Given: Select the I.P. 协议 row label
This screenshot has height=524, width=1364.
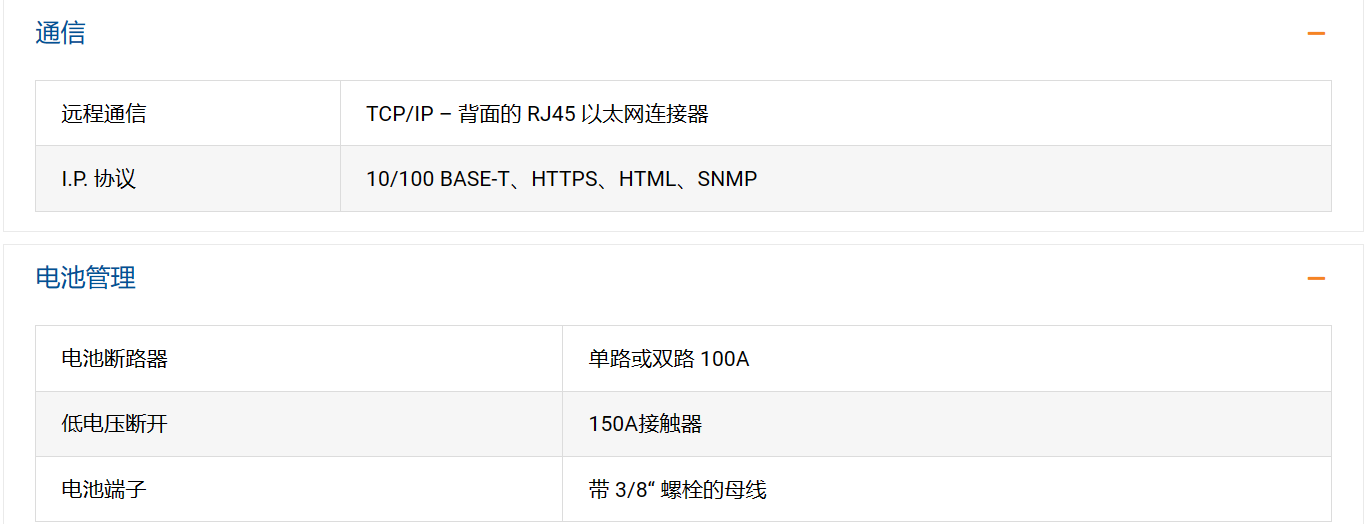Looking at the screenshot, I should tap(98, 180).
